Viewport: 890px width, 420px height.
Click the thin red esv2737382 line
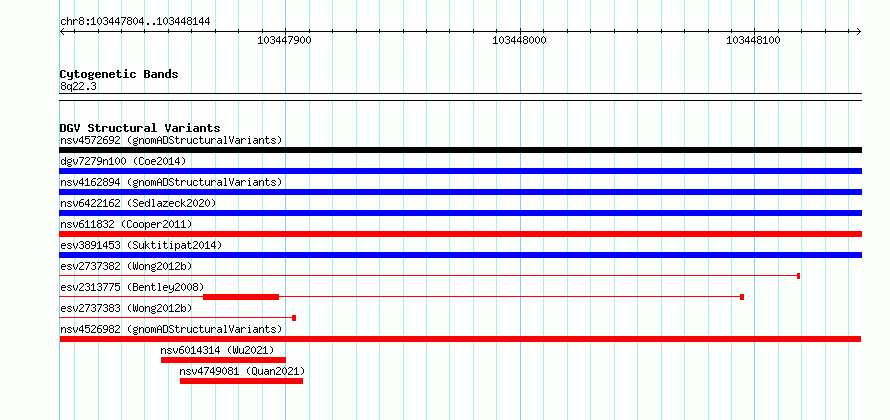point(429,276)
